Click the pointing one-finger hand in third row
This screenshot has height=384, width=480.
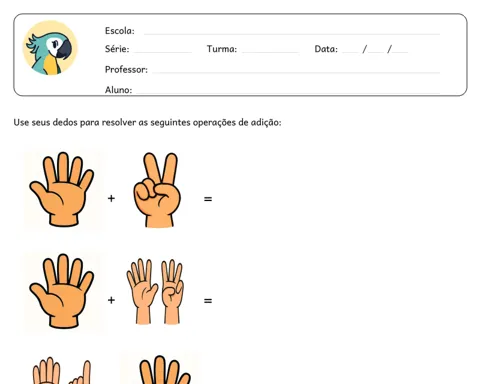pos(81,372)
